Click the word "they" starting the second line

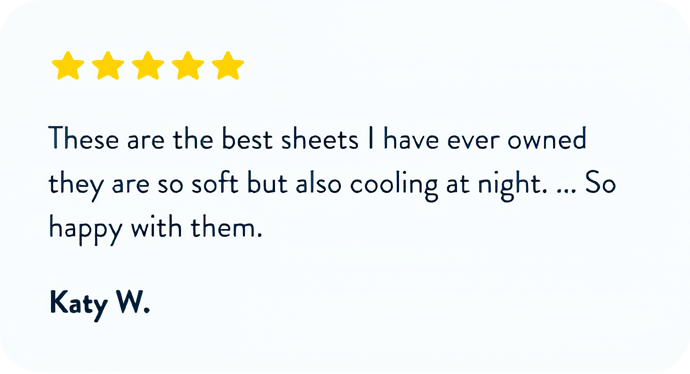tap(76, 185)
